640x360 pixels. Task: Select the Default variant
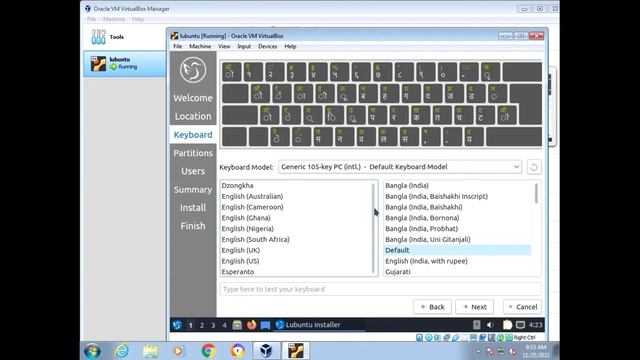pos(458,250)
